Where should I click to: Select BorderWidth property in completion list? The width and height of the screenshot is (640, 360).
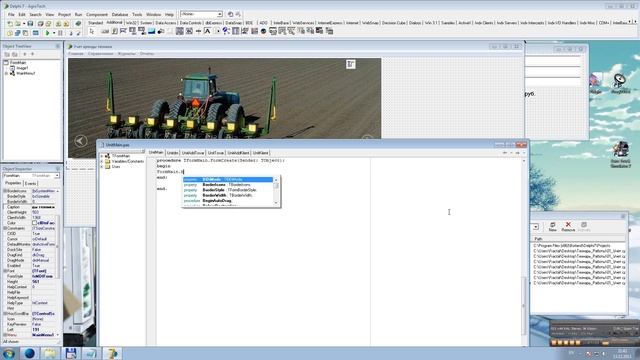227,195
